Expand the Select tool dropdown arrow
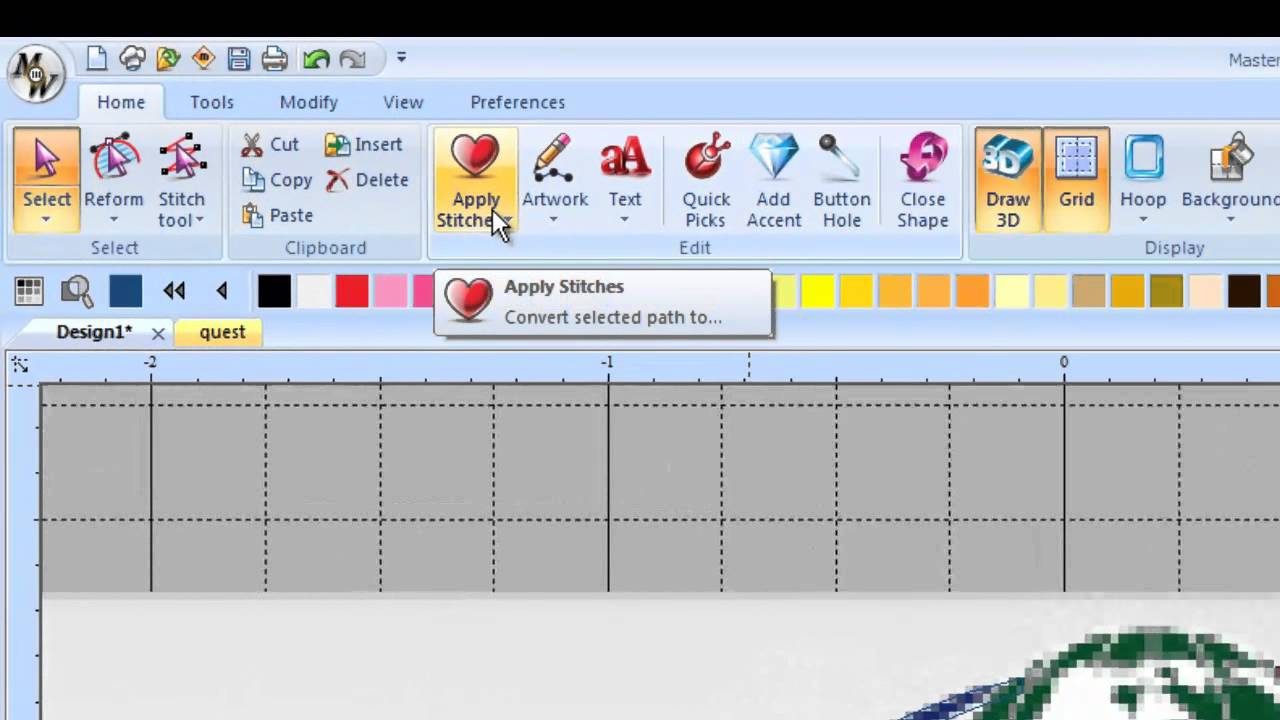This screenshot has width=1280, height=720. click(46, 220)
